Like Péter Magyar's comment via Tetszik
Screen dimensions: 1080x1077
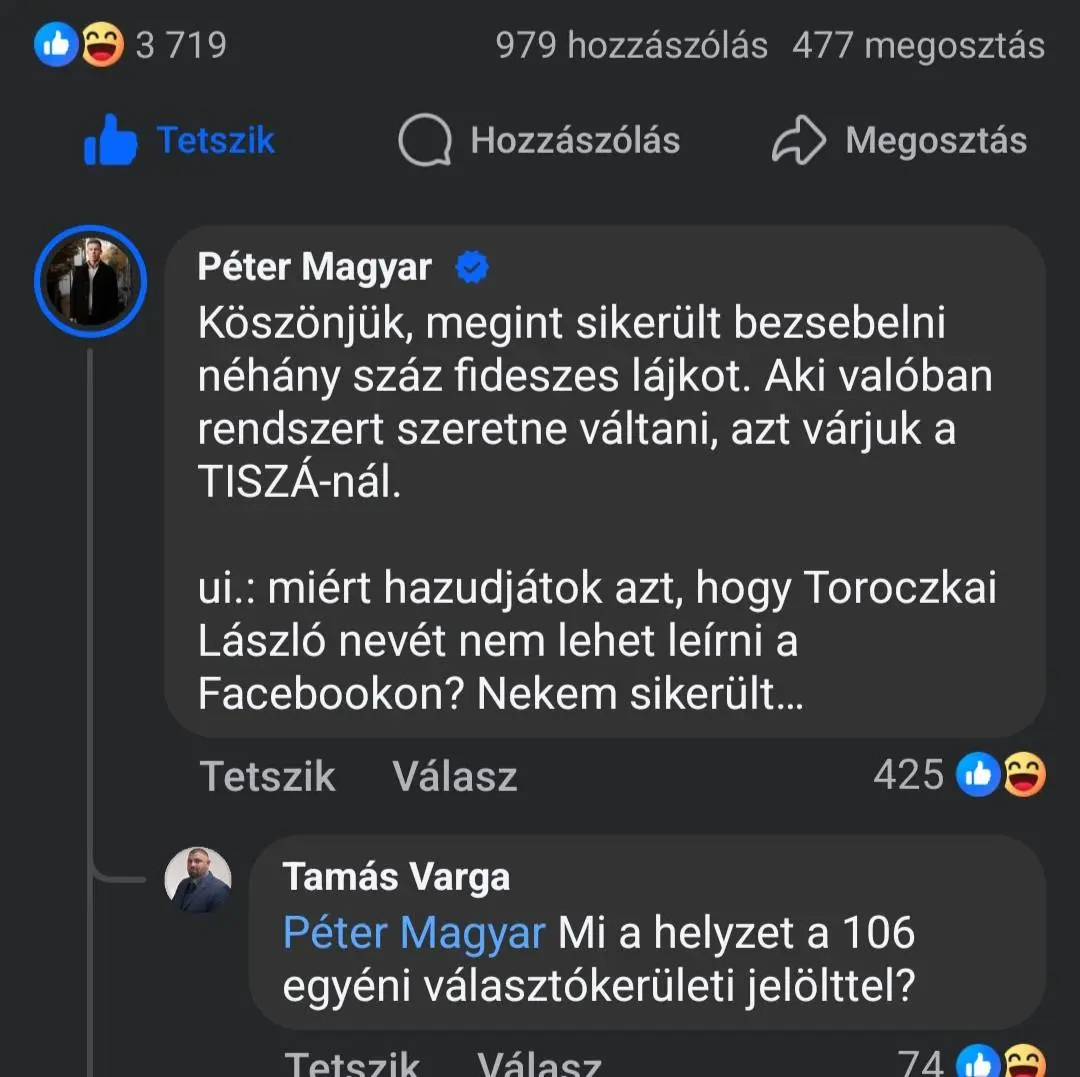pyautogui.click(x=268, y=777)
